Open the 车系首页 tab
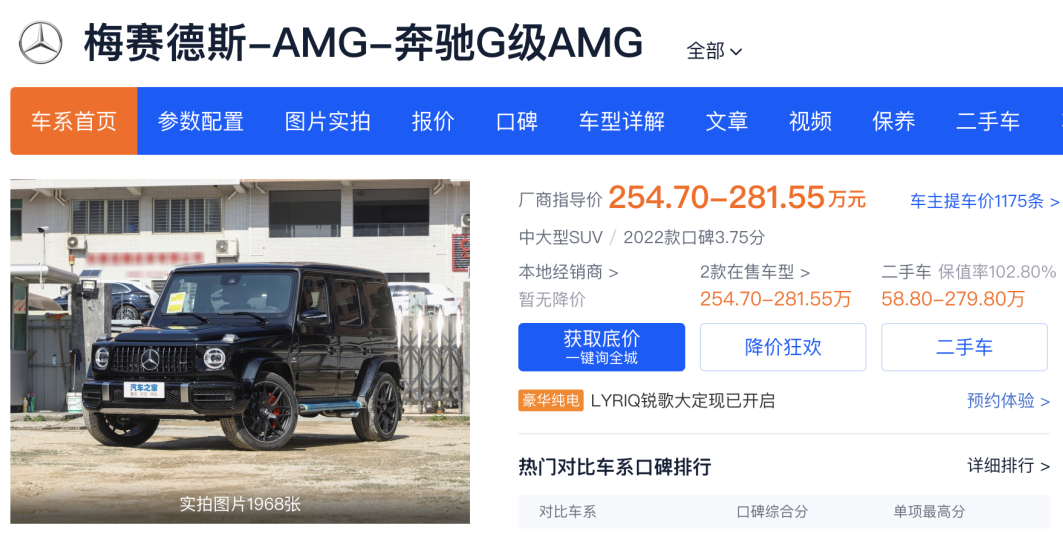This screenshot has width=1063, height=537. 74,121
